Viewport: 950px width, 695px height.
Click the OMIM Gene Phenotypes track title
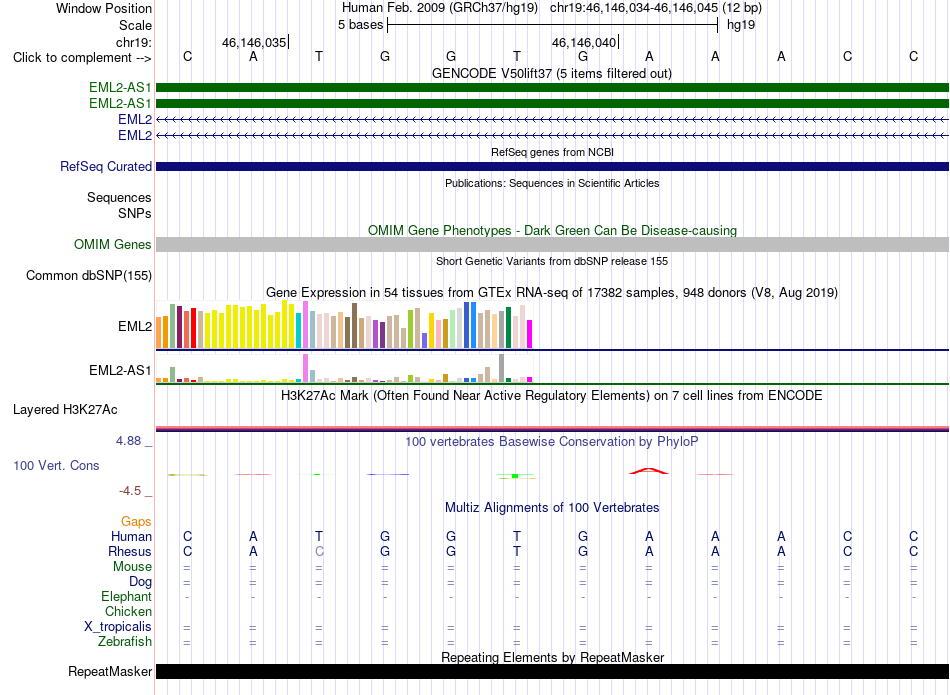pyautogui.click(x=552, y=230)
